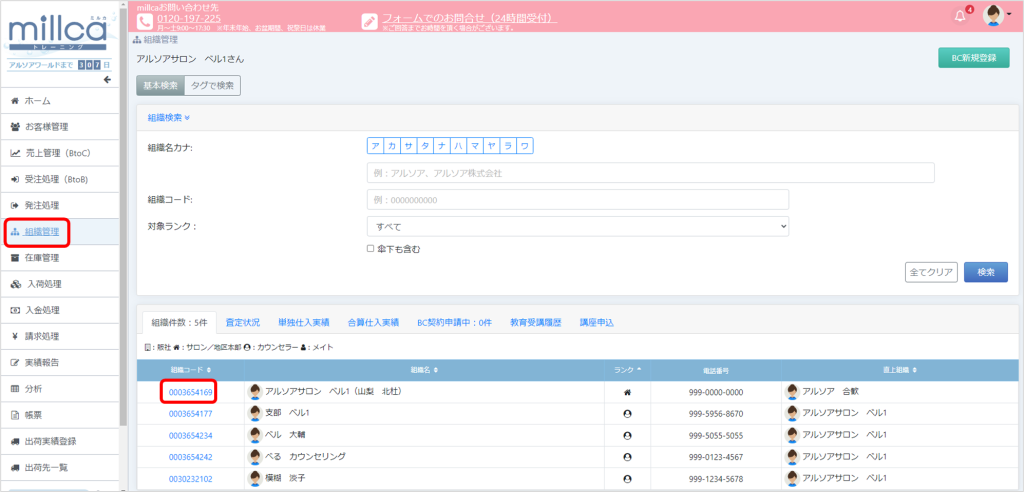Open the user avatar menu
This screenshot has width=1024, height=492.
click(993, 15)
